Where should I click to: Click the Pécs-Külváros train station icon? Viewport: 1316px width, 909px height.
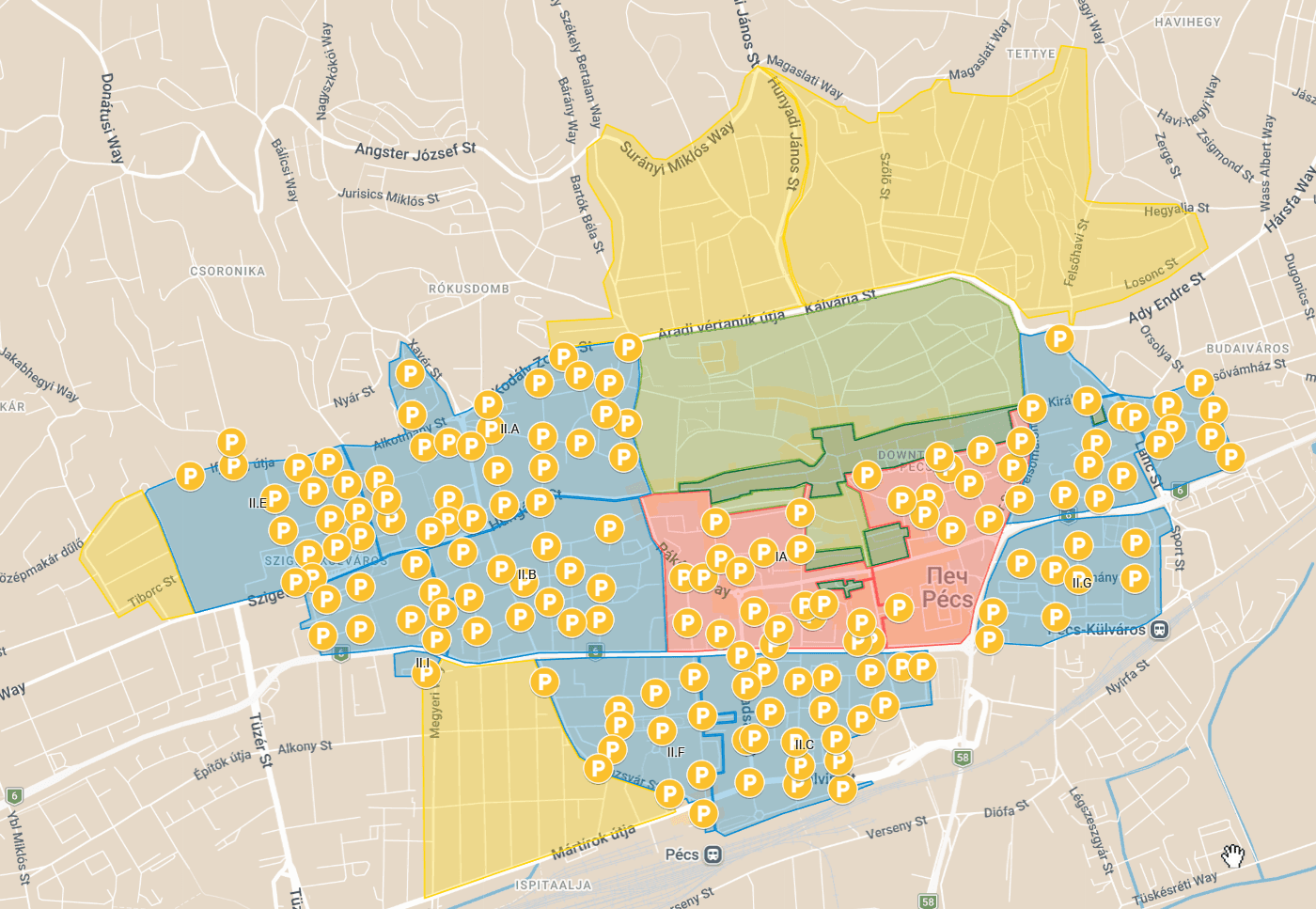(x=1160, y=630)
